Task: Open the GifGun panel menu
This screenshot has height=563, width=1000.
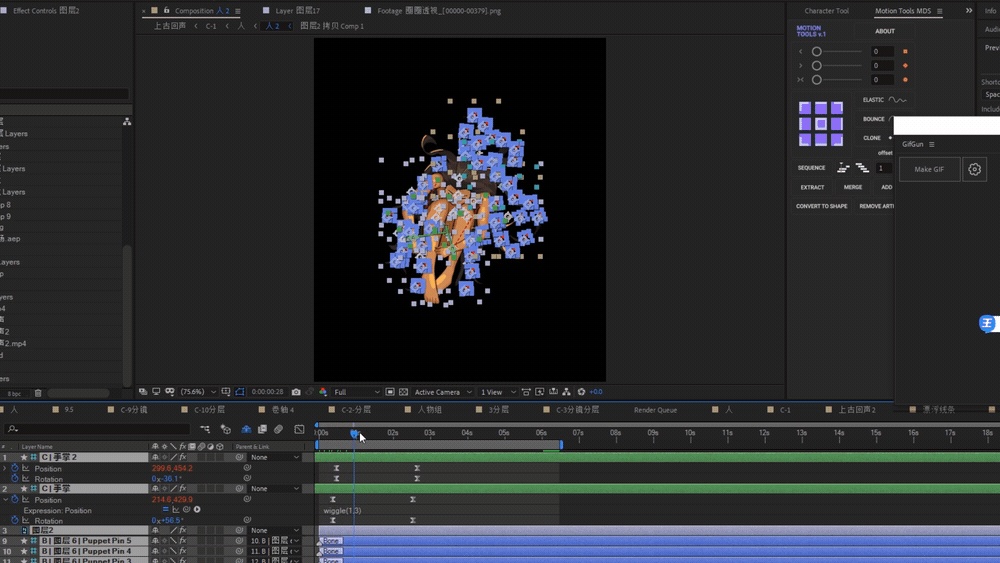Action: (x=932, y=144)
